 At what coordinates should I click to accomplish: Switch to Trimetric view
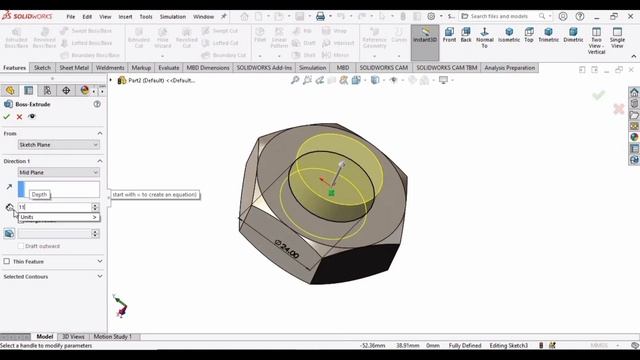549,34
